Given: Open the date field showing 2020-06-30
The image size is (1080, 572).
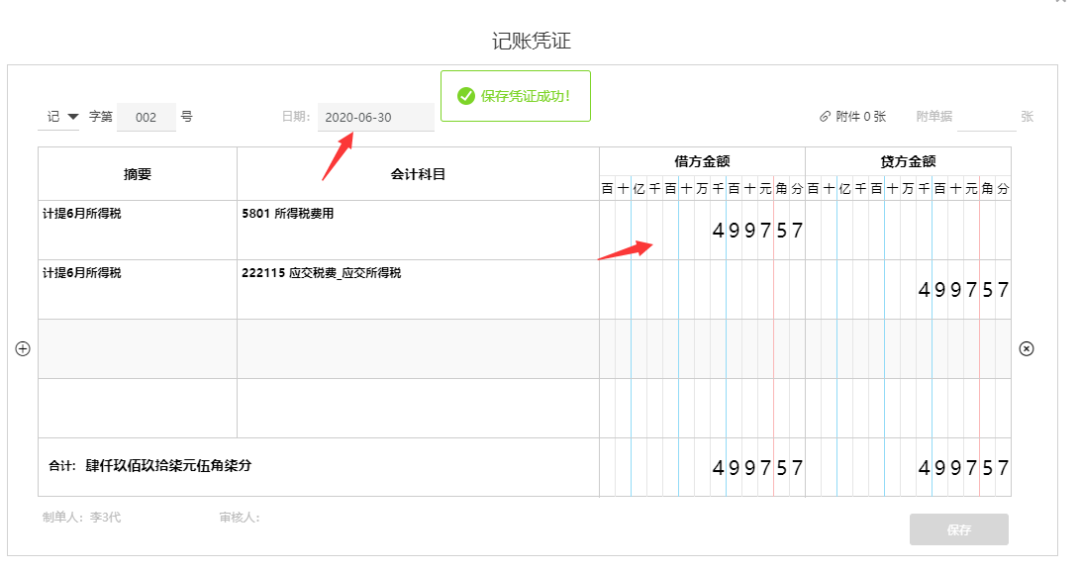Looking at the screenshot, I should click(x=376, y=117).
